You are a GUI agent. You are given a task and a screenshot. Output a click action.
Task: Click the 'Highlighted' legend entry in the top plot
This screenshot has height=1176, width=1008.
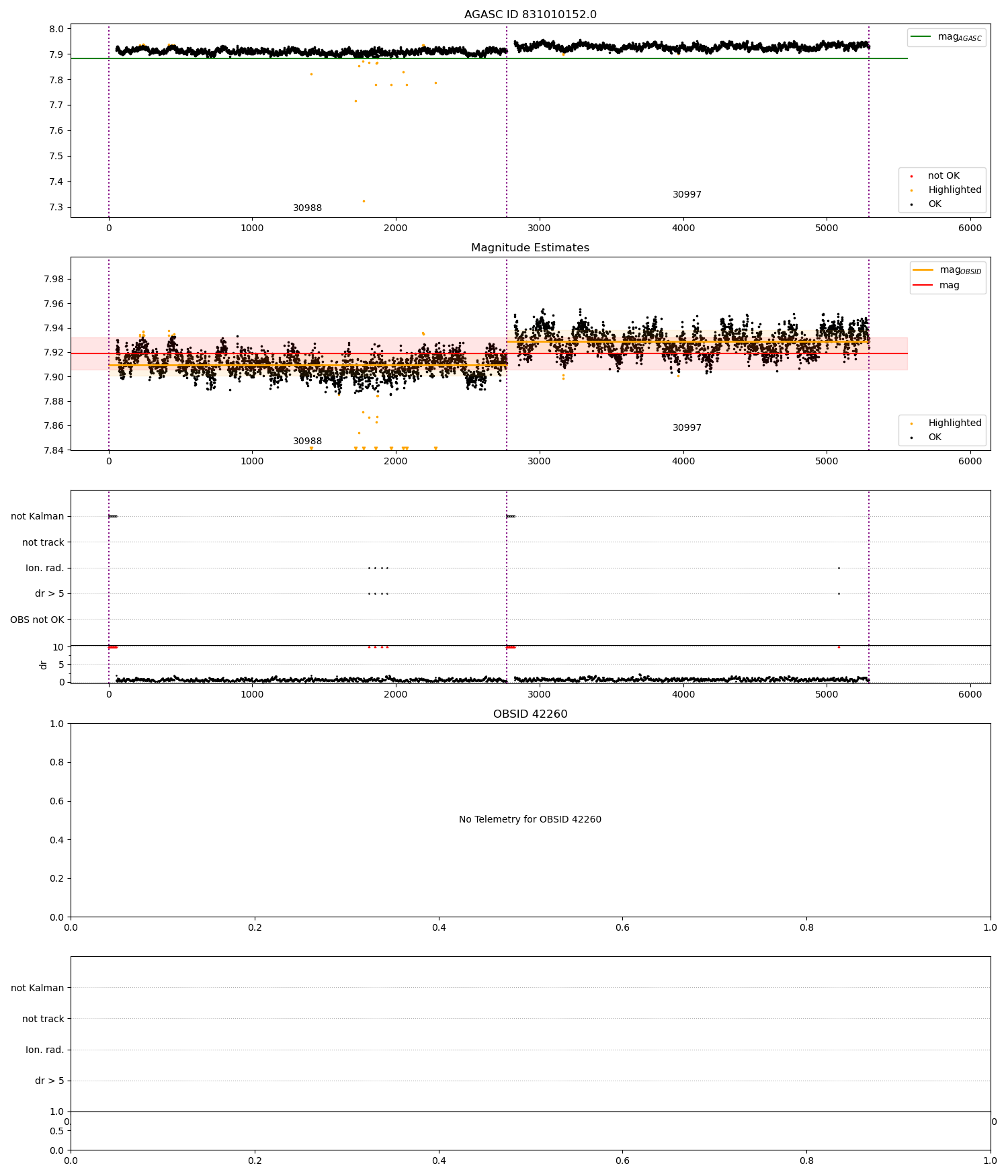point(955,190)
